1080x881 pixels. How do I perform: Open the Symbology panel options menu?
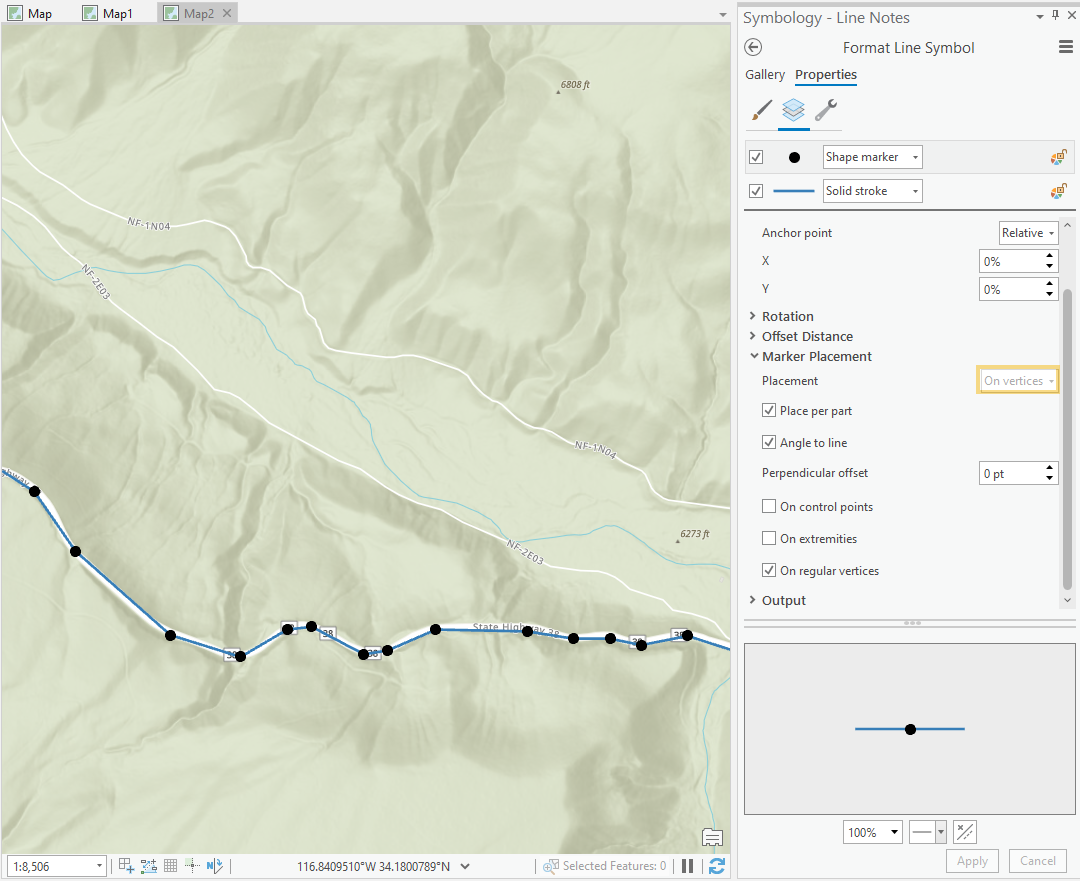click(1066, 47)
